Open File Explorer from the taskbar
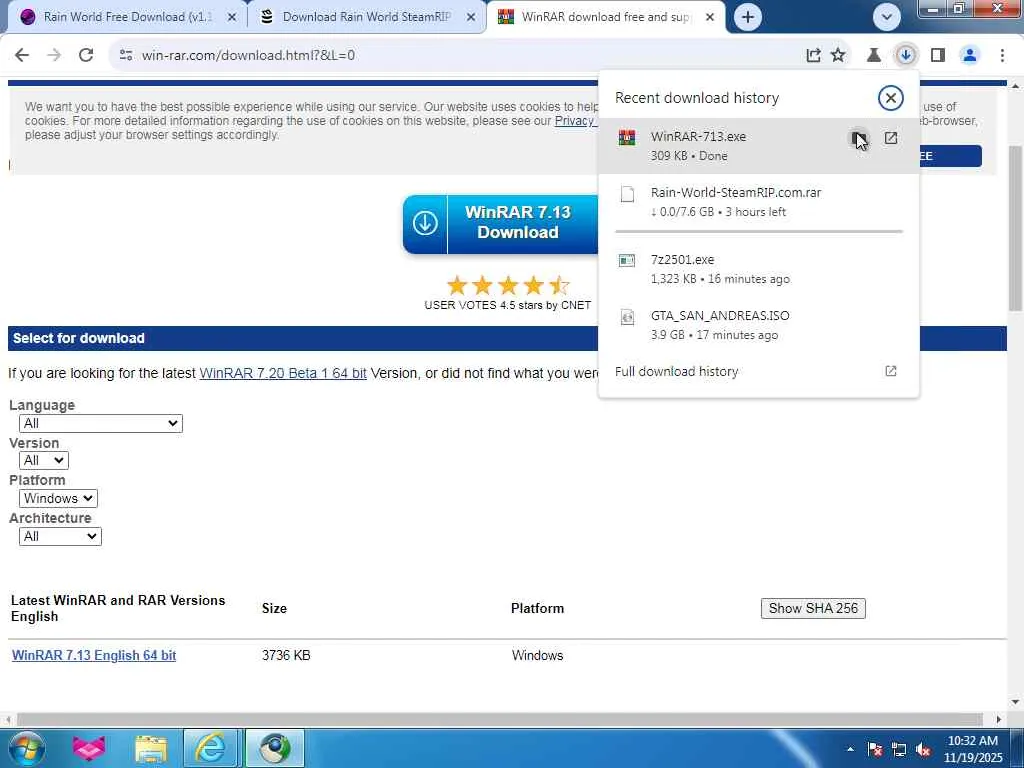1024x768 pixels. click(151, 748)
